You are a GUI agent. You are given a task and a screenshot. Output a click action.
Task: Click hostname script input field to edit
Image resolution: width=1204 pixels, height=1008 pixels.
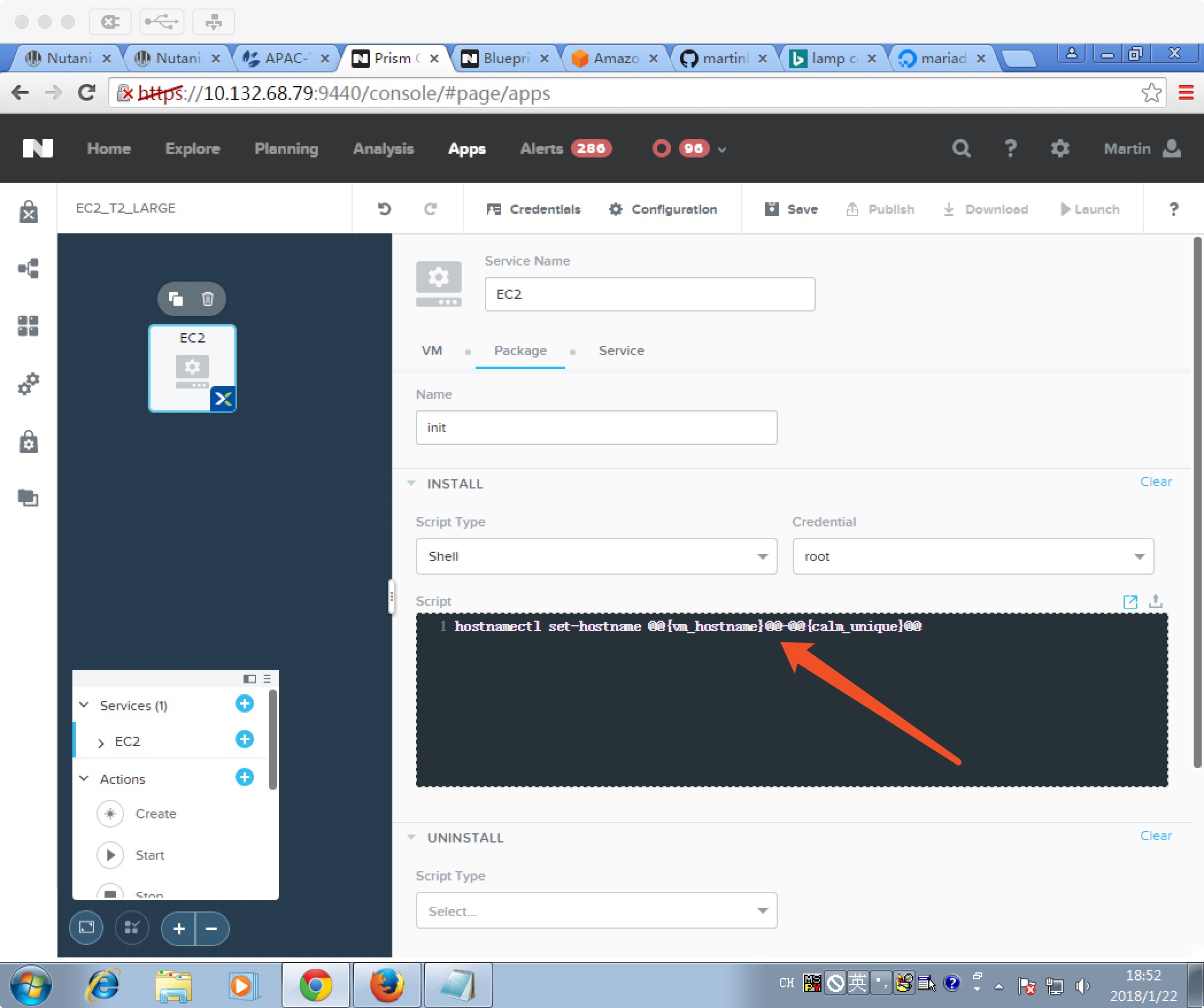coord(791,697)
